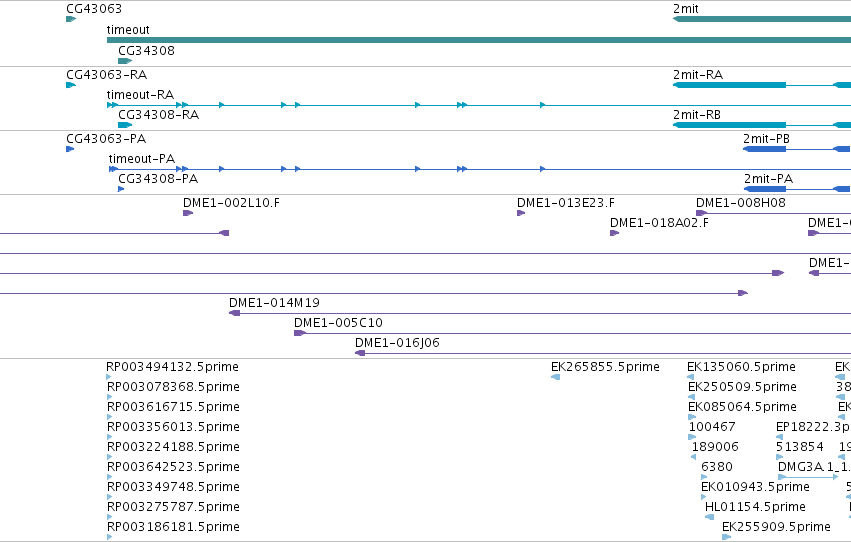
Task: Click the timeout-RA transcript label
Action: (x=141, y=94)
